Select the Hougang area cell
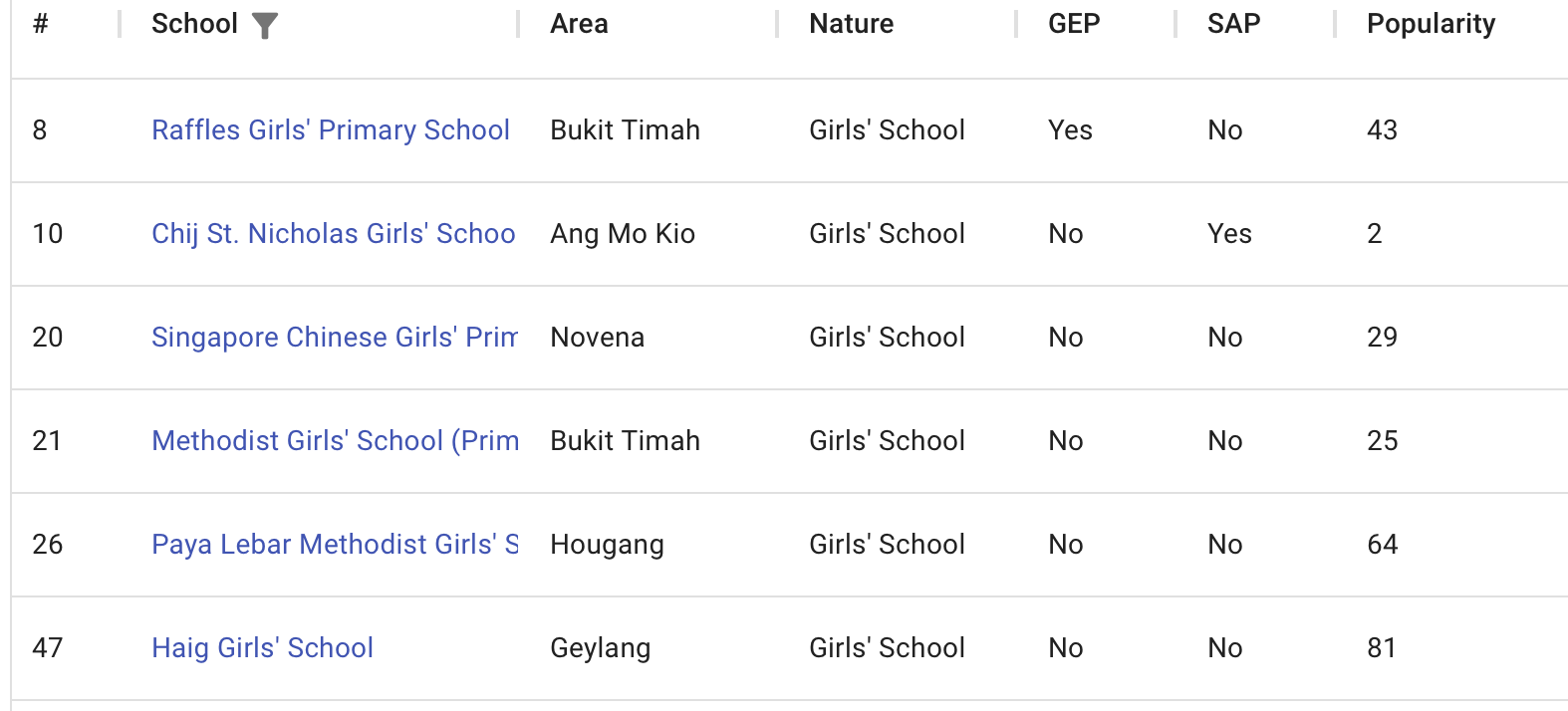Screen dimensions: 1568x711 pos(607,545)
